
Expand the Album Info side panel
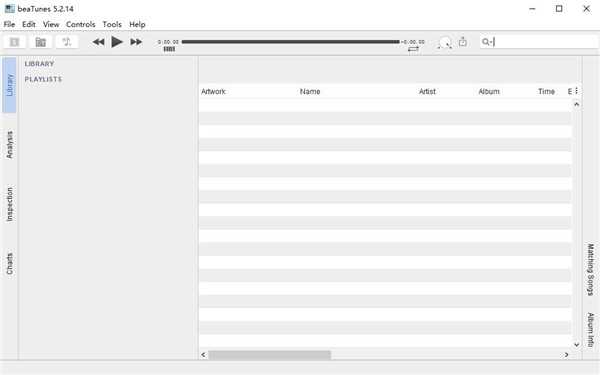pos(591,329)
